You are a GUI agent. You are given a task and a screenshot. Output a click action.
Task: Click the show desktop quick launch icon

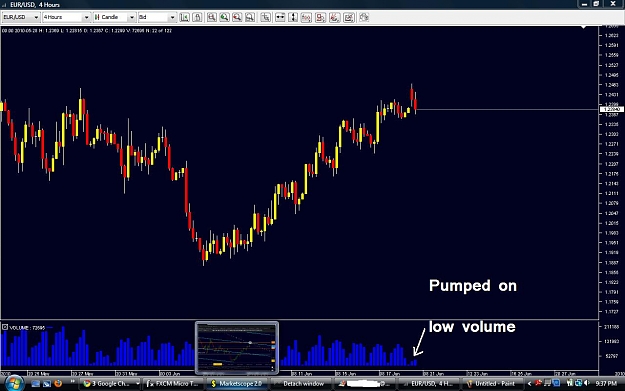pos(35,383)
